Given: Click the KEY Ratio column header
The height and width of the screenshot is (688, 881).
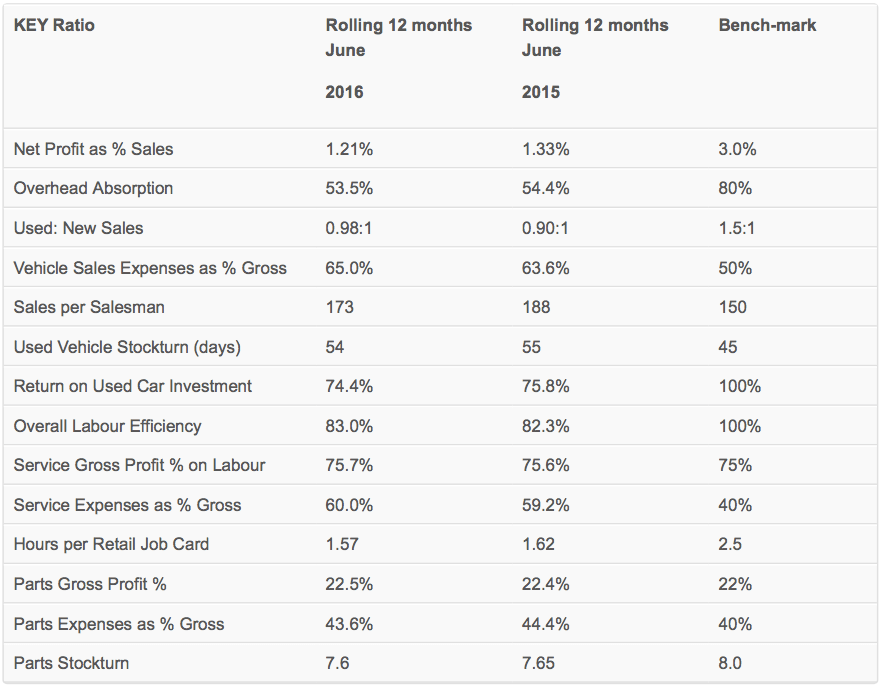Looking at the screenshot, I should tap(54, 25).
